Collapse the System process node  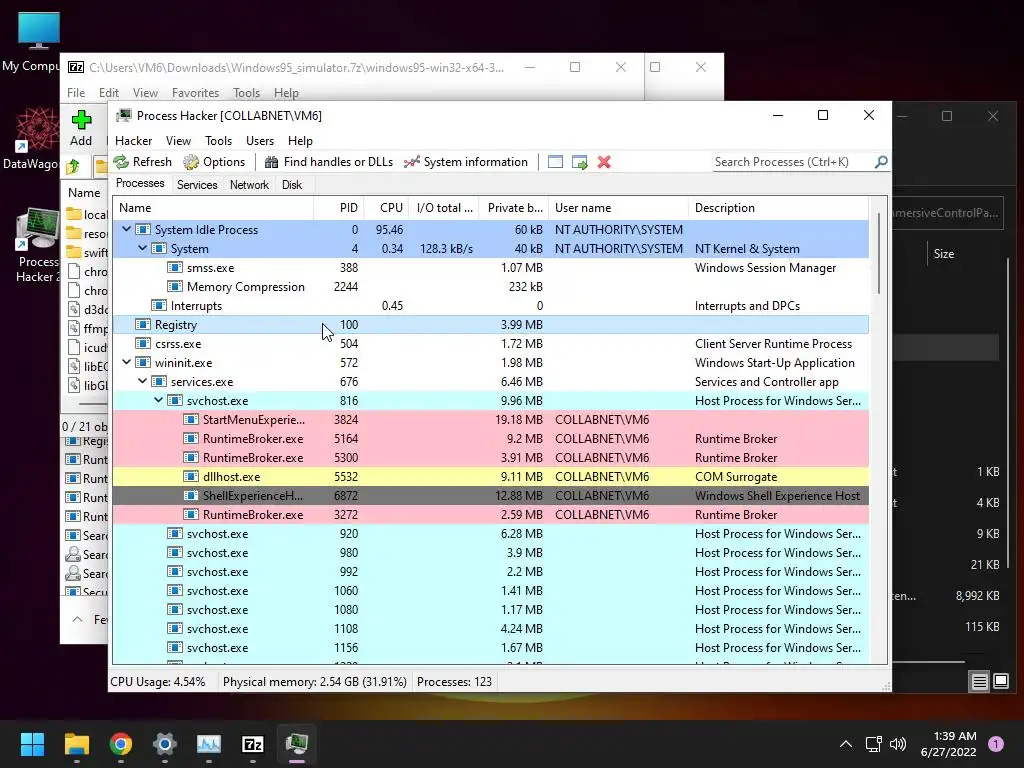pos(142,248)
